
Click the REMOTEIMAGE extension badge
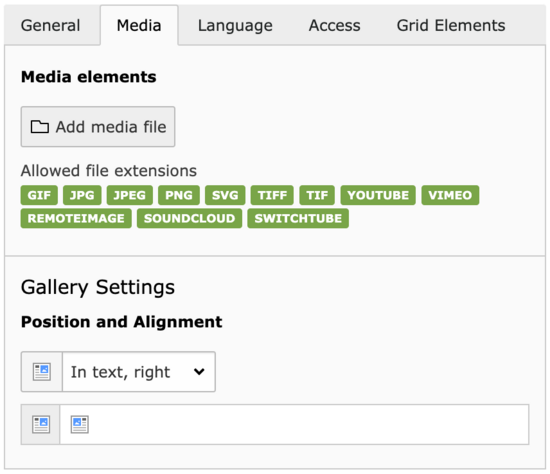(x=76, y=218)
